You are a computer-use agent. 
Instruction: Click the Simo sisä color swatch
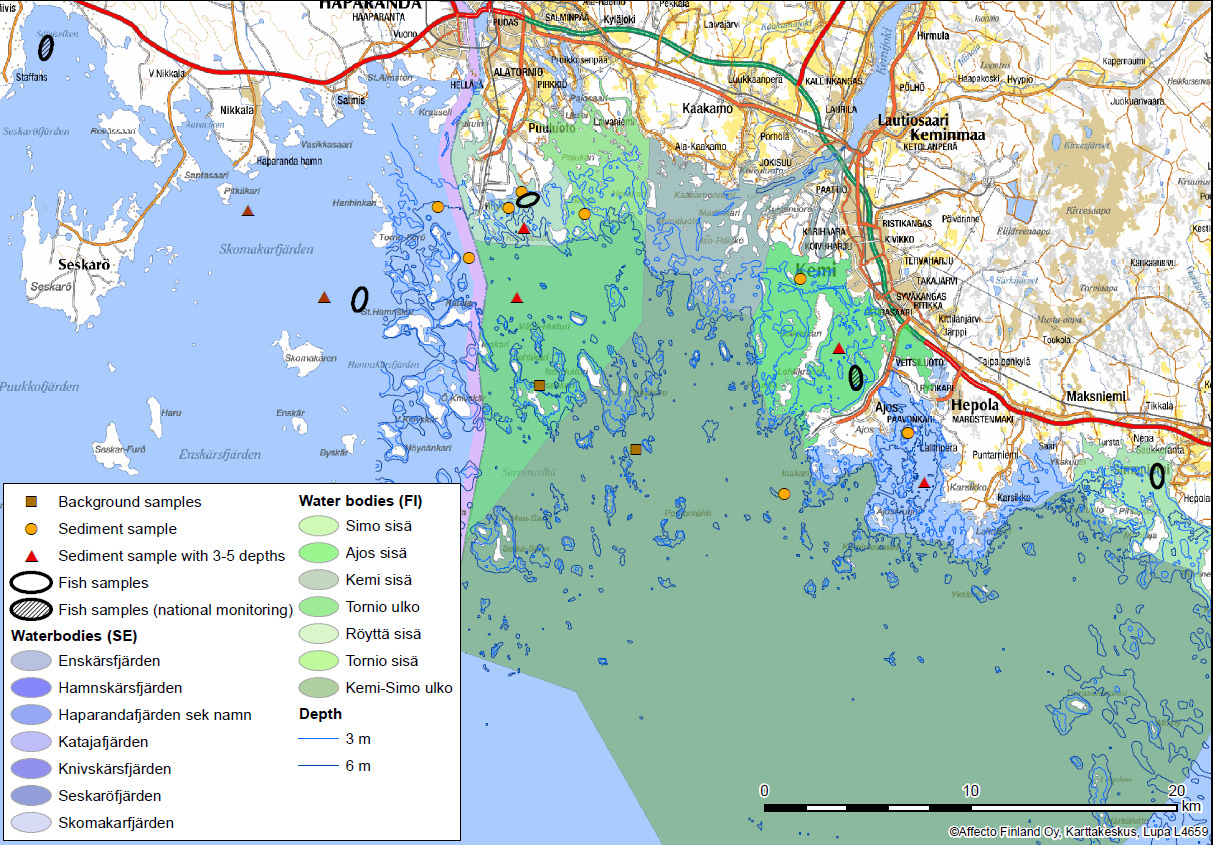point(320,526)
